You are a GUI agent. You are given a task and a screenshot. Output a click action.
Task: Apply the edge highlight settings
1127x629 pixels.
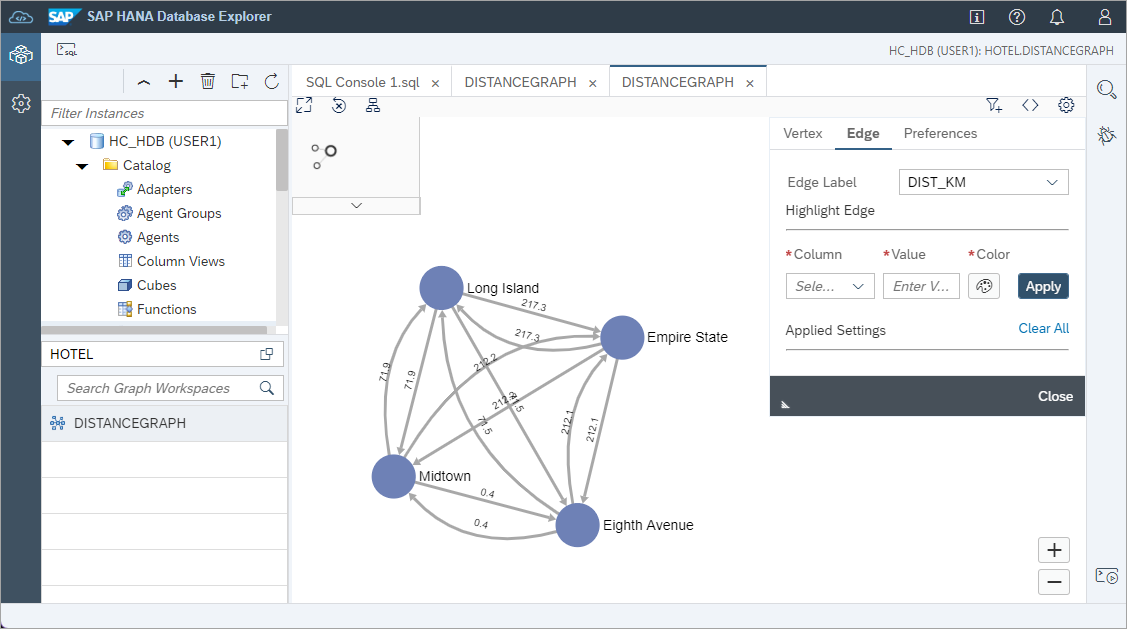coord(1043,286)
